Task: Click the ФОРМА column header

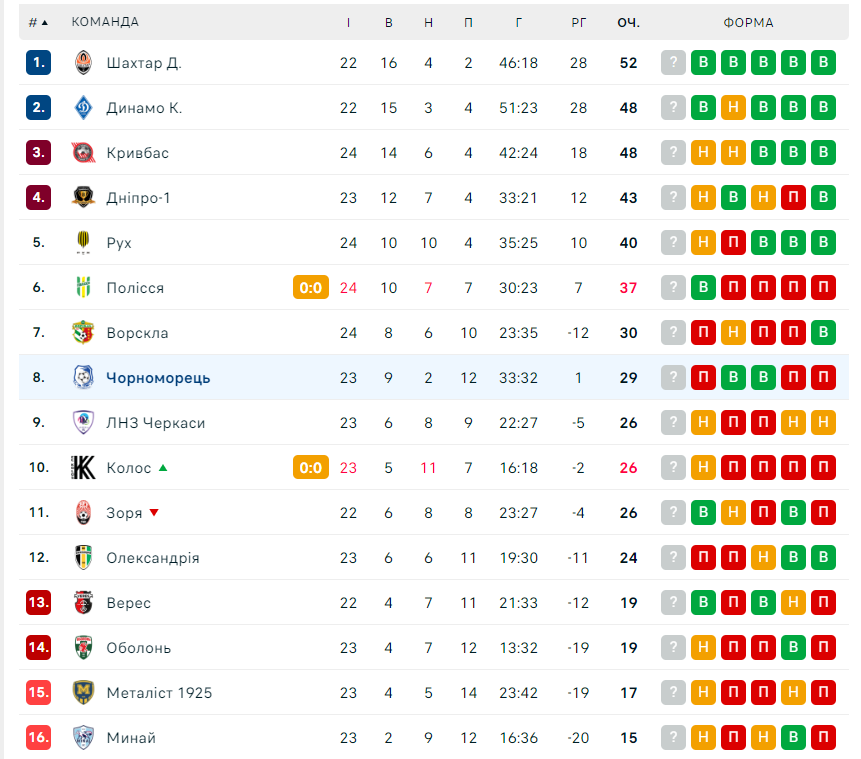Action: tap(748, 23)
